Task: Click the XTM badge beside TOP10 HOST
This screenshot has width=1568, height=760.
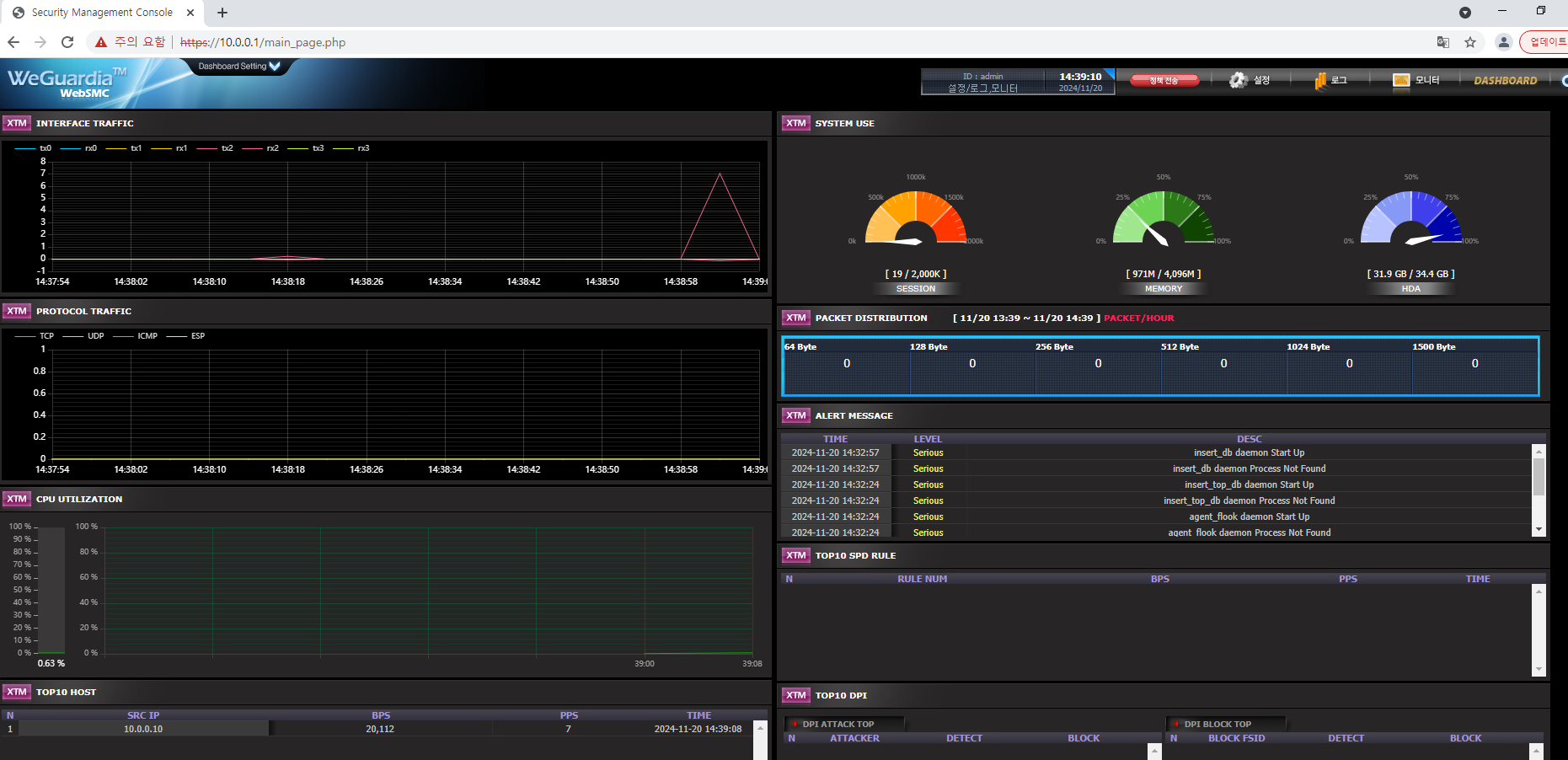Action: [x=17, y=692]
